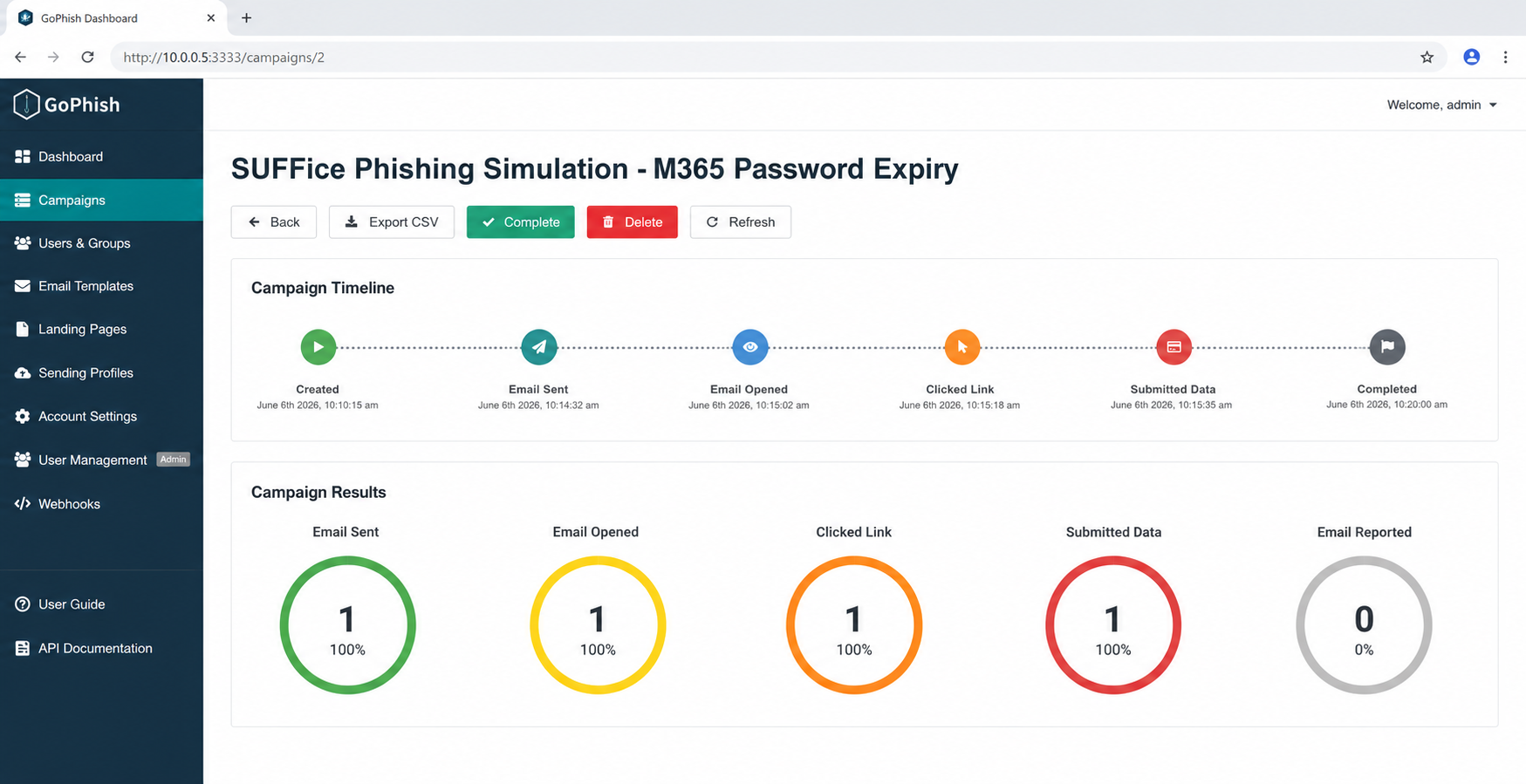
Task: Click the Dashboard grid icon
Action: click(23, 157)
